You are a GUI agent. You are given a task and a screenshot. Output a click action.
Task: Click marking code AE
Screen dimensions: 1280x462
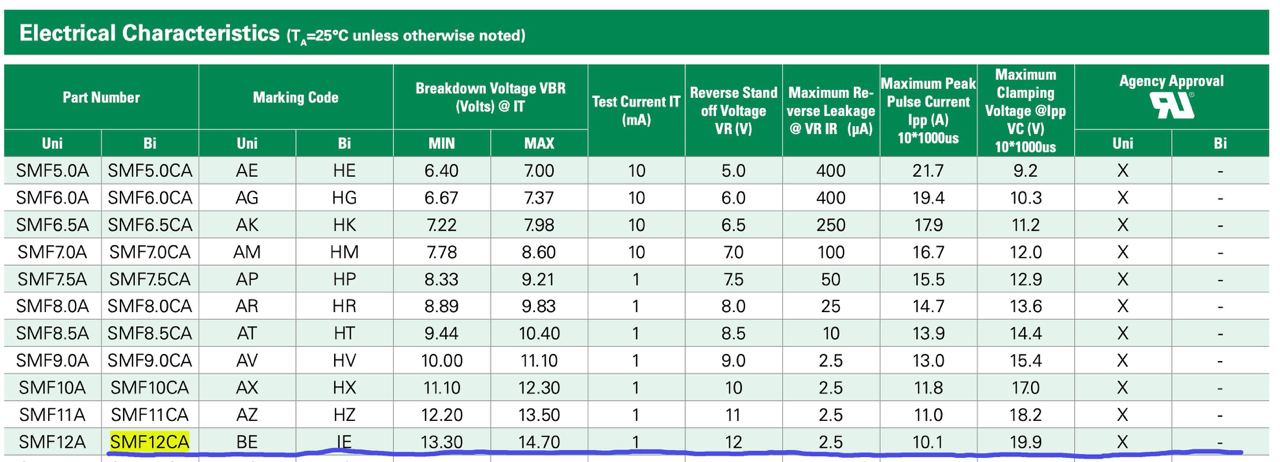(247, 171)
